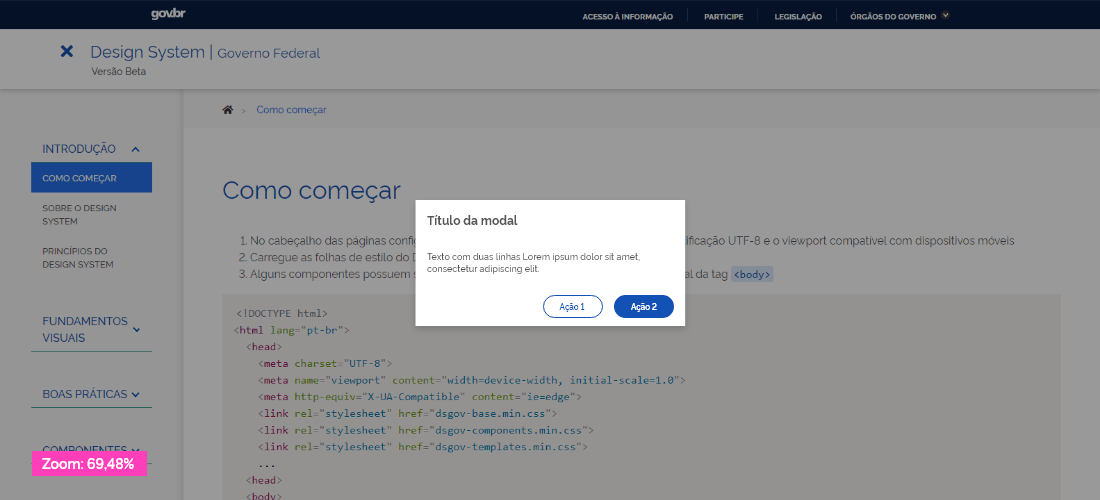
Task: Click the Como começar page heading
Action: tap(311, 190)
